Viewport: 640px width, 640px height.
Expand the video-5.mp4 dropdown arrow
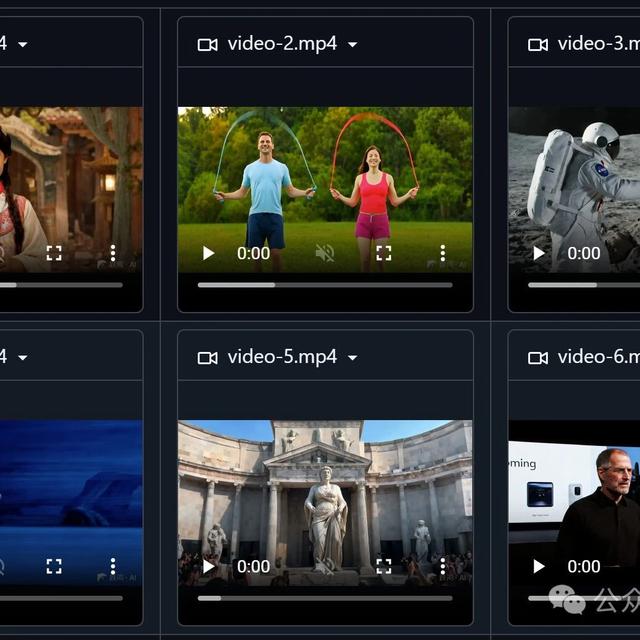[x=353, y=358]
